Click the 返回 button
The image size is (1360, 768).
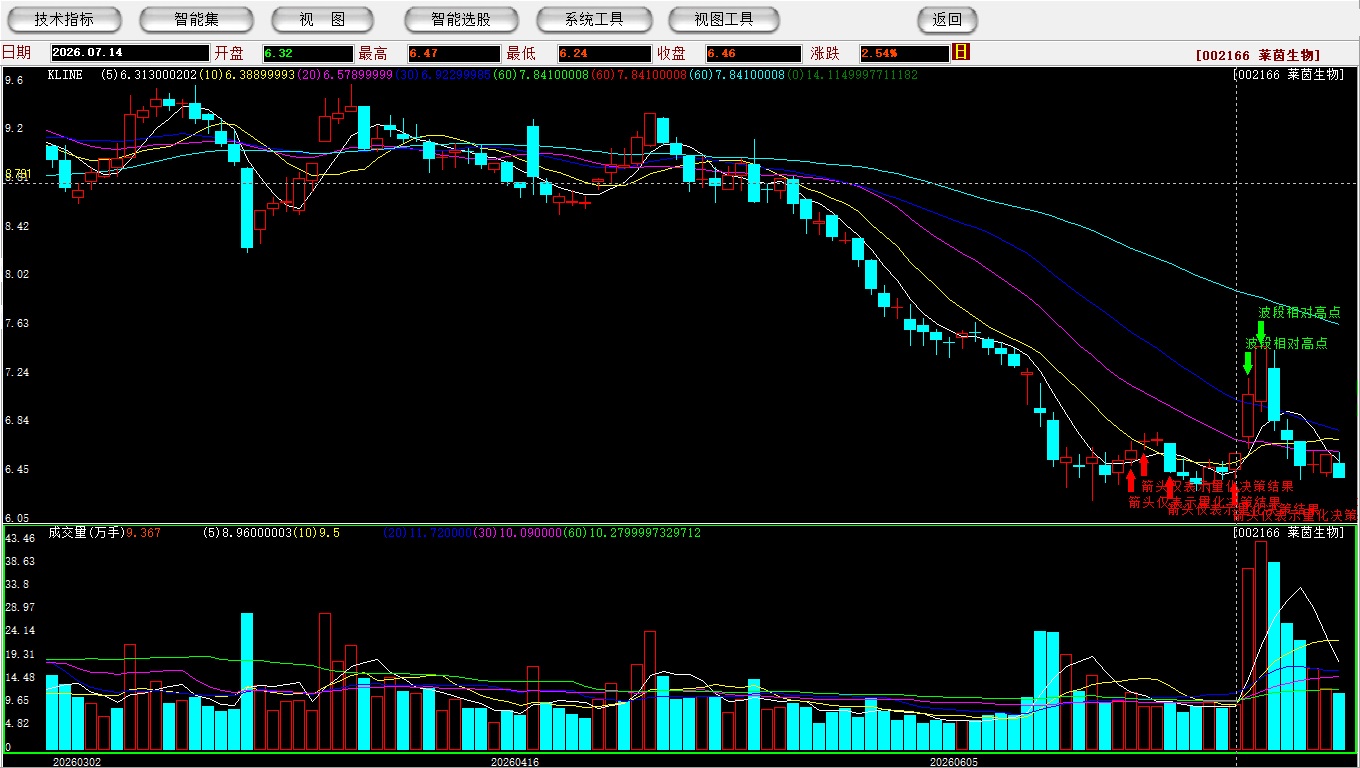(x=947, y=19)
